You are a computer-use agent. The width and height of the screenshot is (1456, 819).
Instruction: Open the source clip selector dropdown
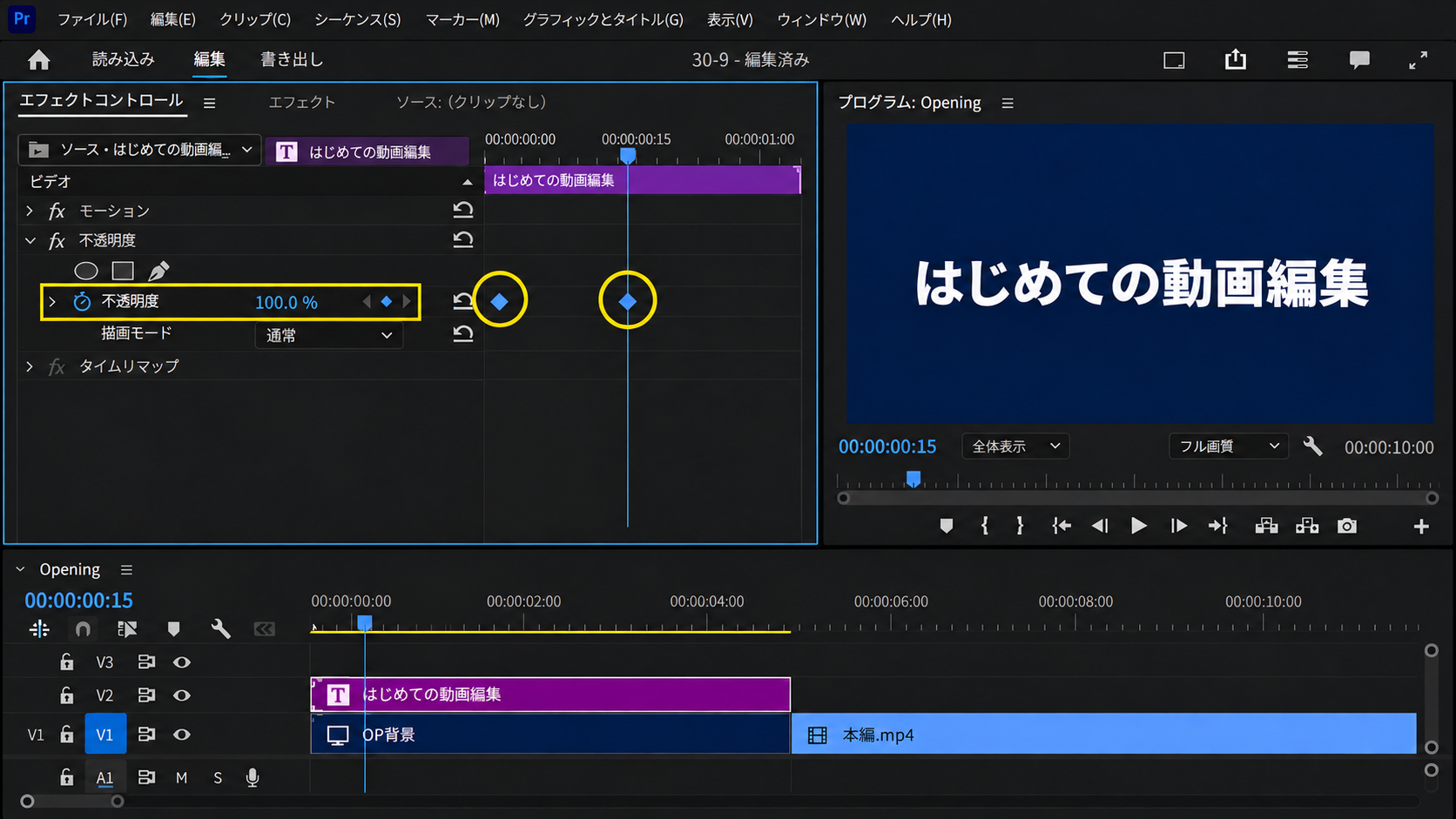click(x=139, y=150)
